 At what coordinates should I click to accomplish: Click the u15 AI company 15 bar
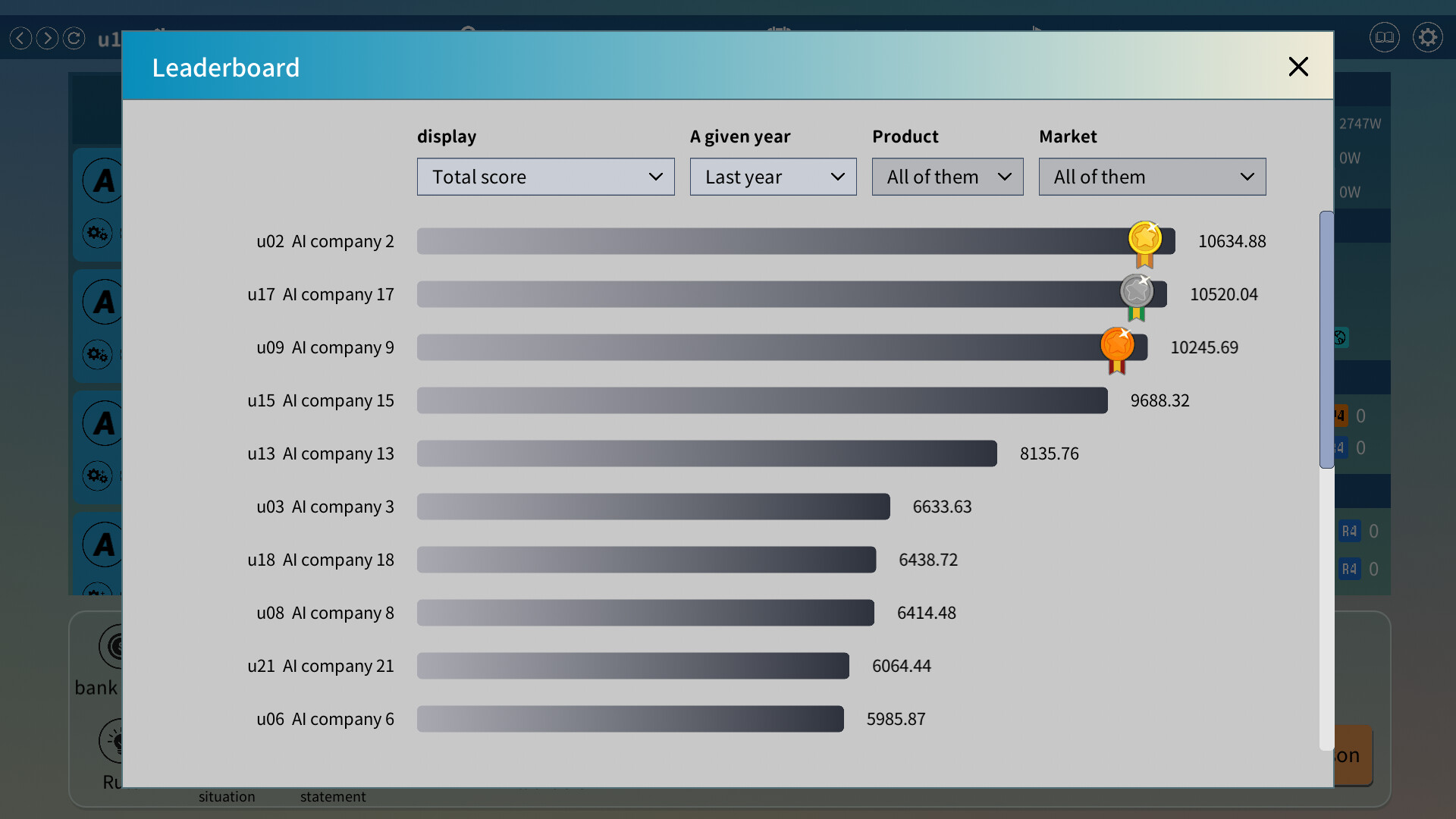(761, 400)
